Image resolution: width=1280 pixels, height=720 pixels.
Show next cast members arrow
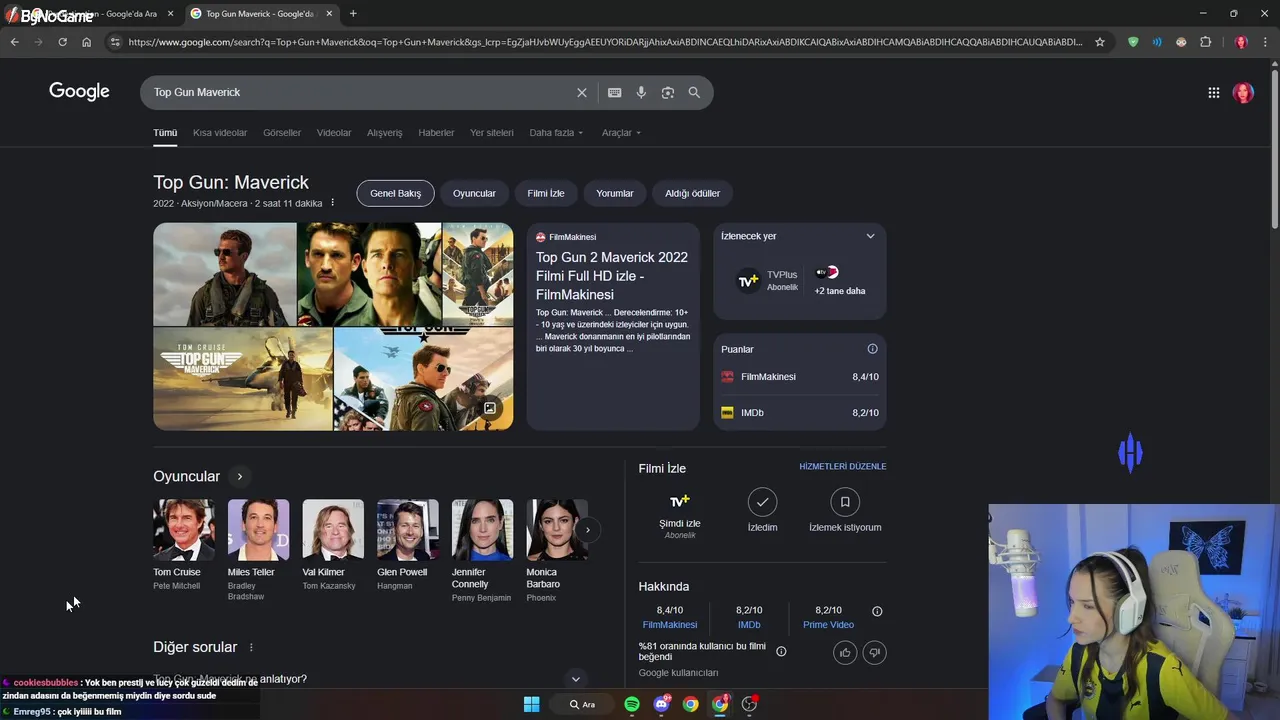pos(588,530)
